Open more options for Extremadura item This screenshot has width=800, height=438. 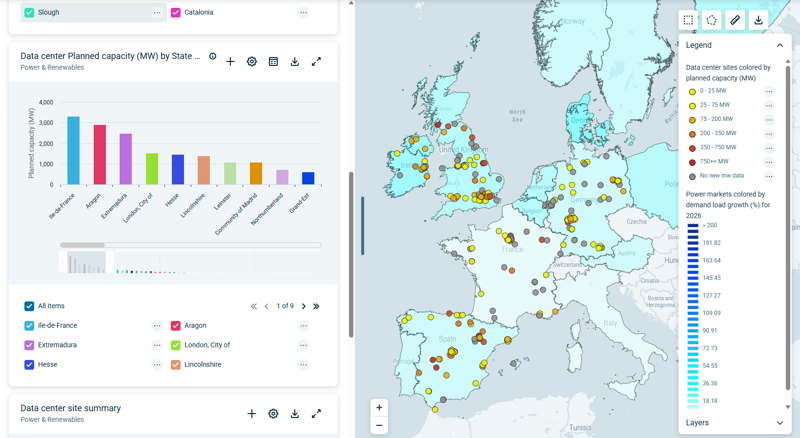tap(157, 345)
